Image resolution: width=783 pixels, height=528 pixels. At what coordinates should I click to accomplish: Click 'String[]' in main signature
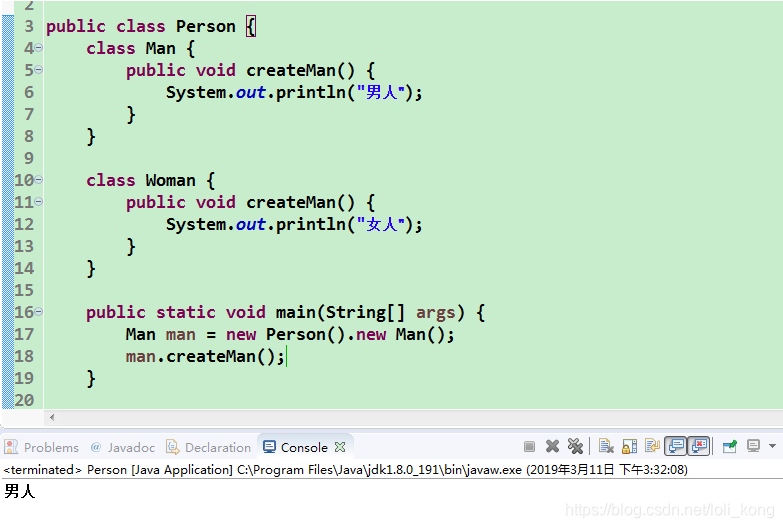(366, 312)
